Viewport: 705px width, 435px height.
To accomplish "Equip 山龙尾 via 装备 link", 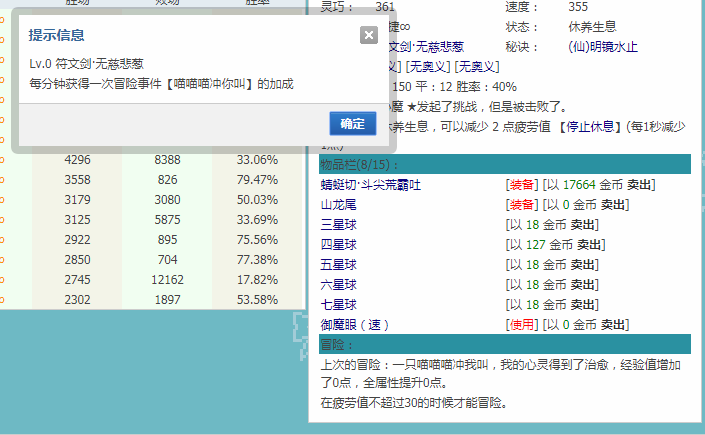I will [x=522, y=205].
